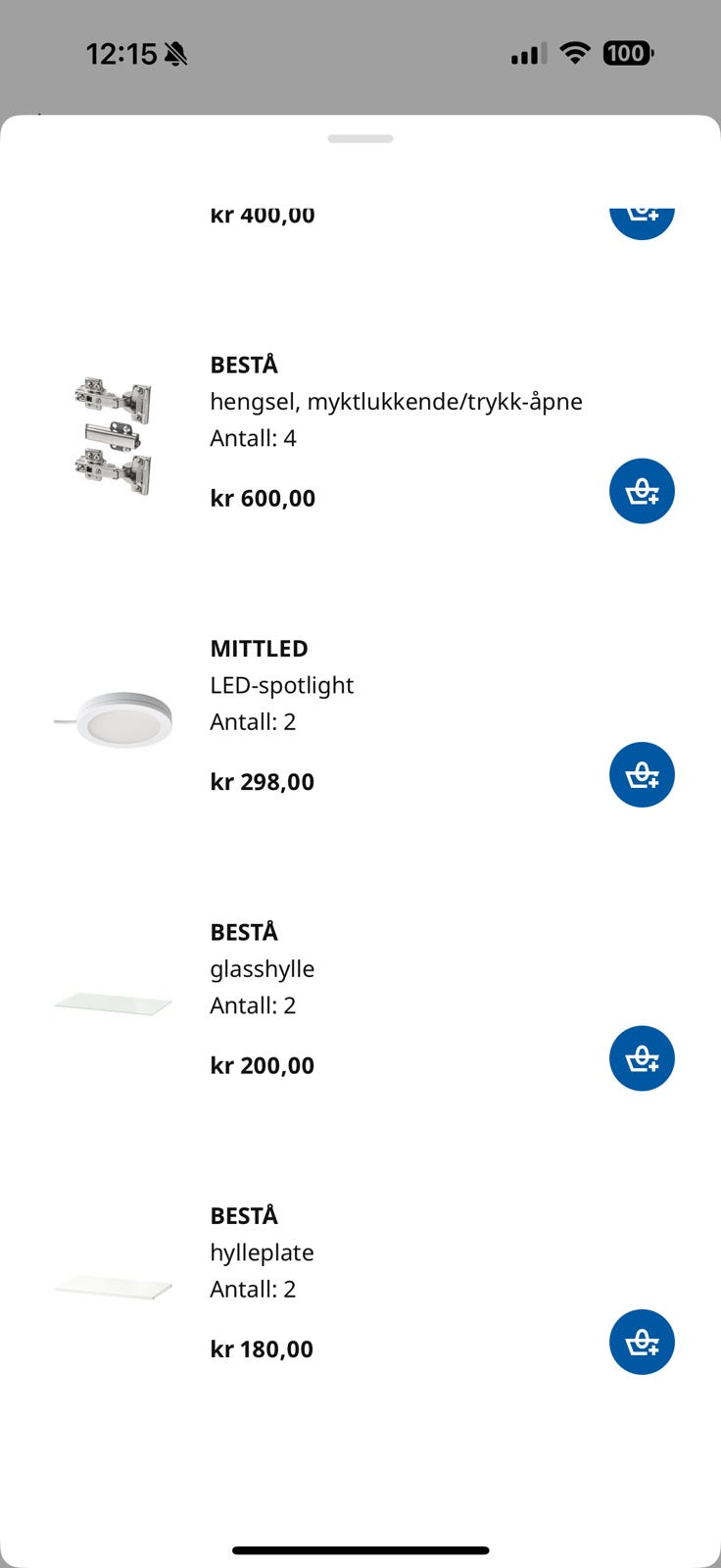Image resolution: width=721 pixels, height=1568 pixels.
Task: Tap the Wi-Fi status icon
Action: pyautogui.click(x=575, y=53)
